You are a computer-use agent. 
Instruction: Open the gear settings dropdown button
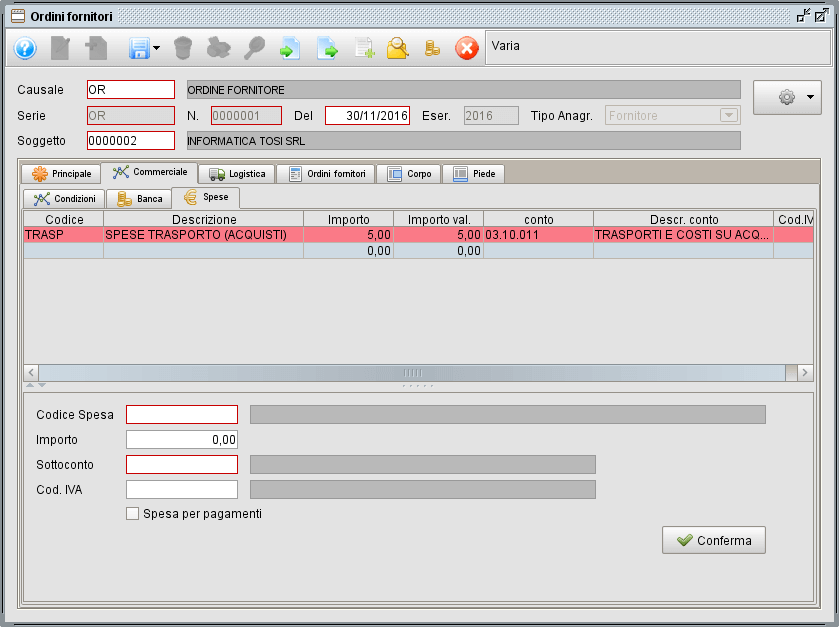pos(787,97)
